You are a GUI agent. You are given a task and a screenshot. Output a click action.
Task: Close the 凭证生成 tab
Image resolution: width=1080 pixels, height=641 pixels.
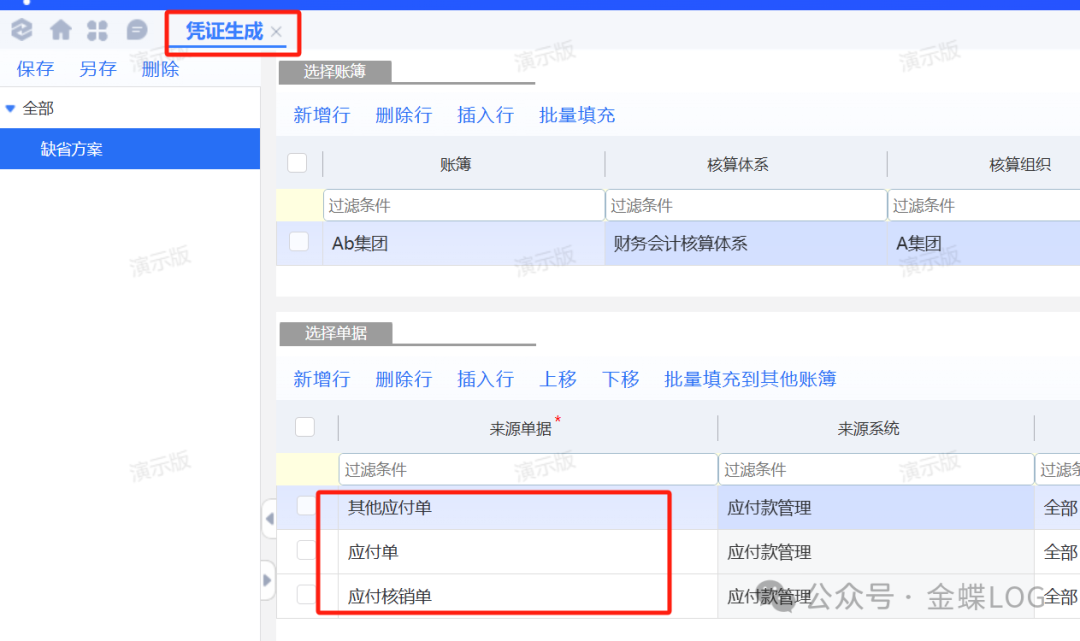(277, 32)
